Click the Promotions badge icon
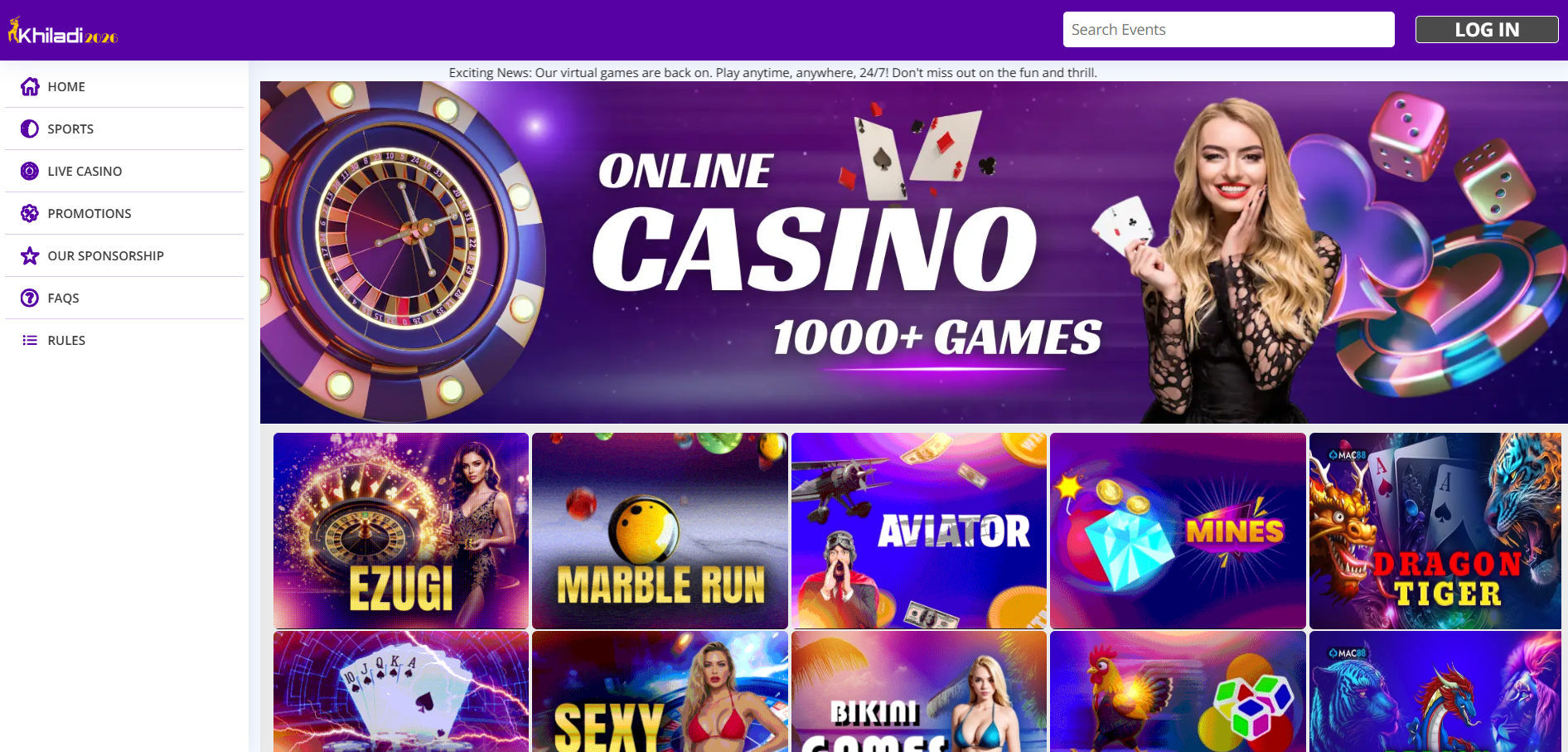The height and width of the screenshot is (752, 1568). point(30,213)
